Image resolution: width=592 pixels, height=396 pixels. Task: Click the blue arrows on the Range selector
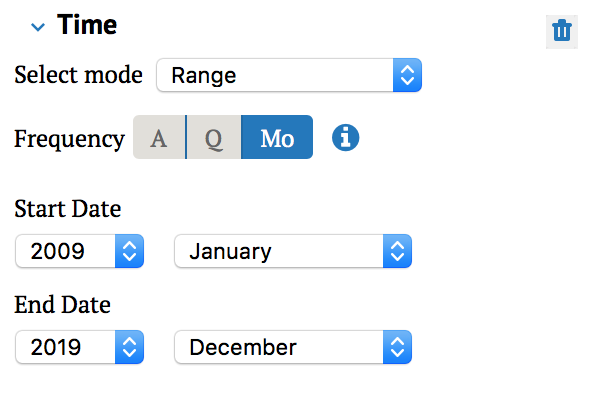click(407, 75)
